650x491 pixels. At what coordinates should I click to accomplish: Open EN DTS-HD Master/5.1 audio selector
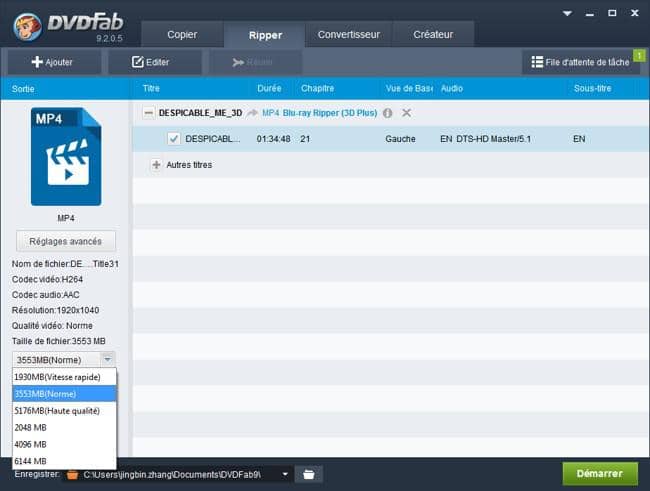[485, 139]
